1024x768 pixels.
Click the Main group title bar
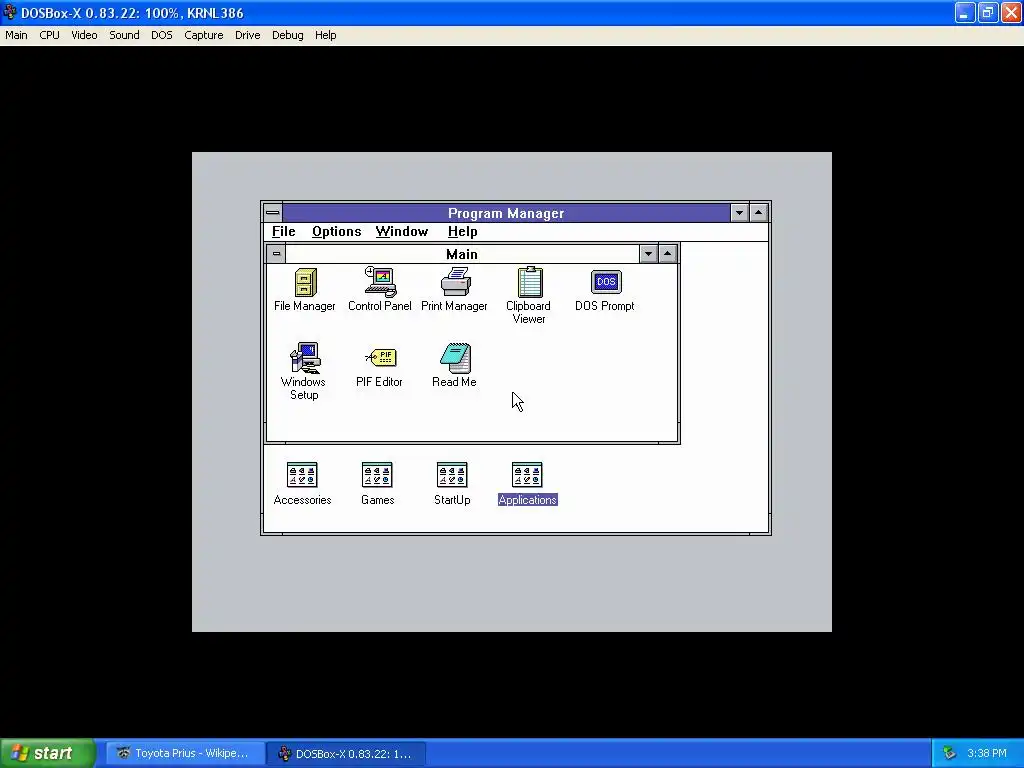(462, 254)
